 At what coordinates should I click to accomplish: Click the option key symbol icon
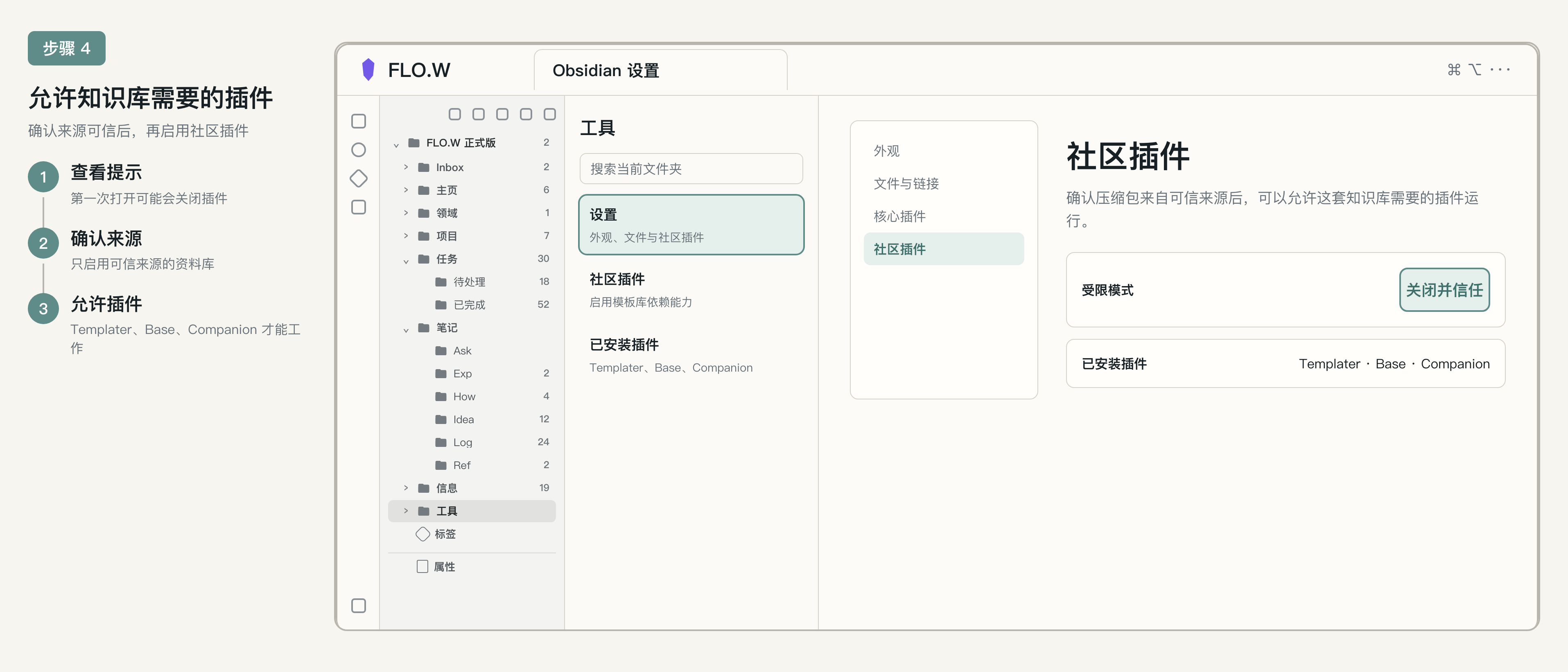click(x=1475, y=70)
